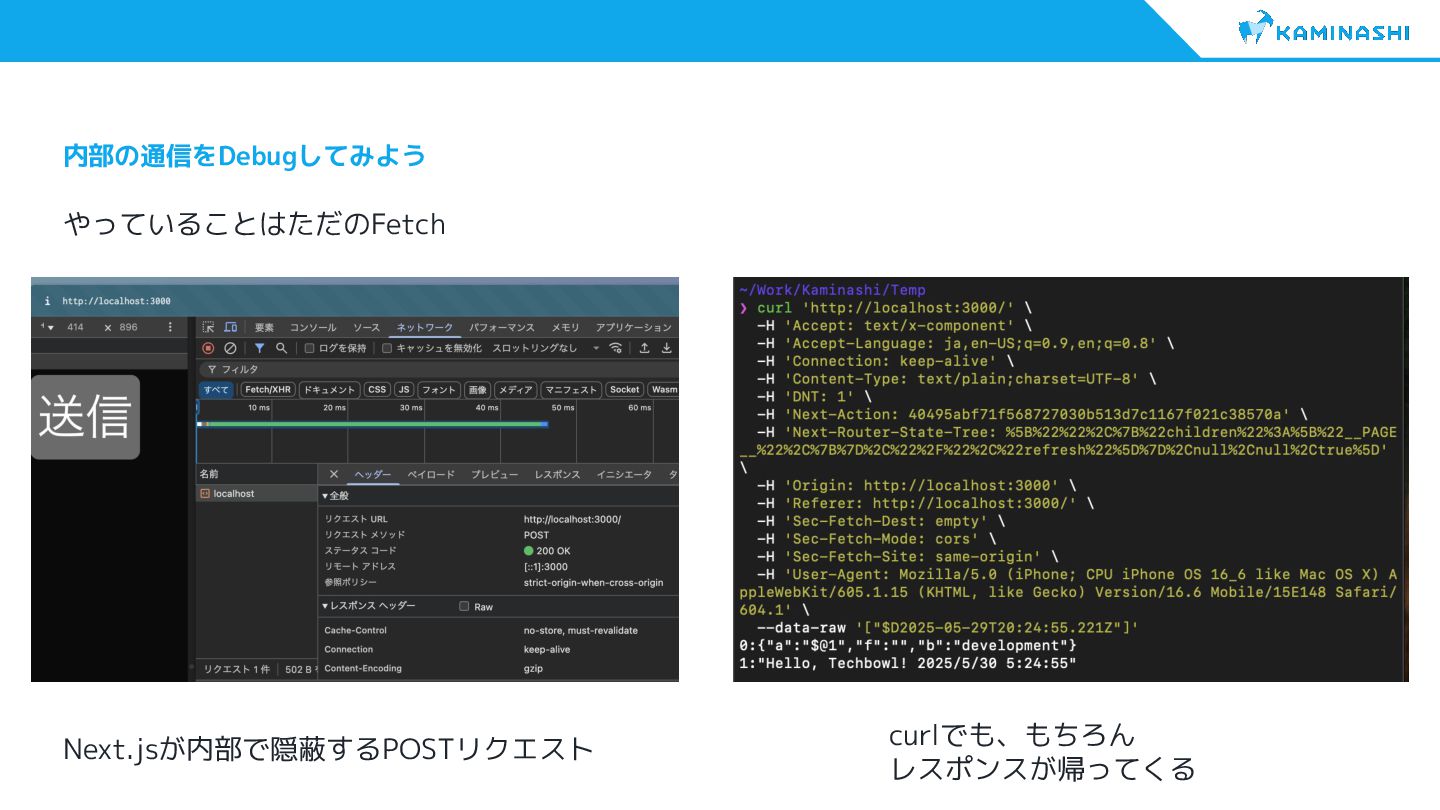Viewport: 1440px width, 810px height.
Task: Select the localhost request row
Action: click(256, 494)
